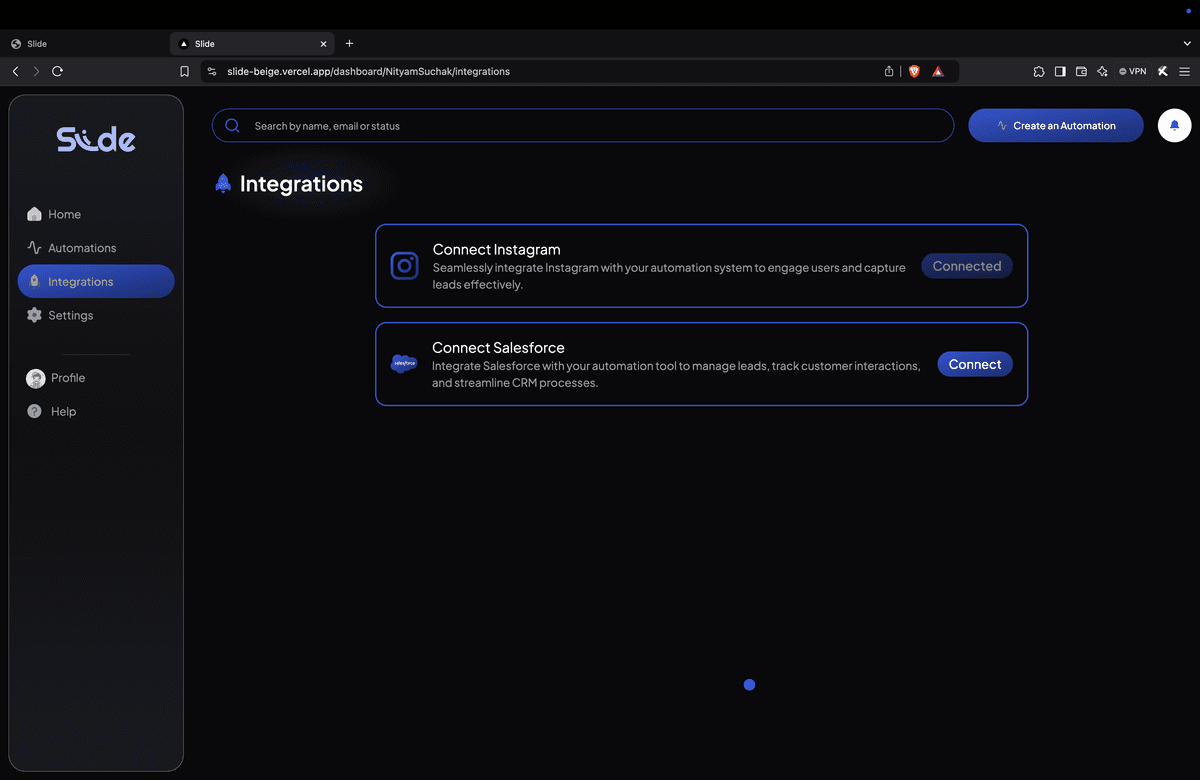Open notifications via the bell icon
This screenshot has width=1200, height=780.
click(x=1174, y=125)
